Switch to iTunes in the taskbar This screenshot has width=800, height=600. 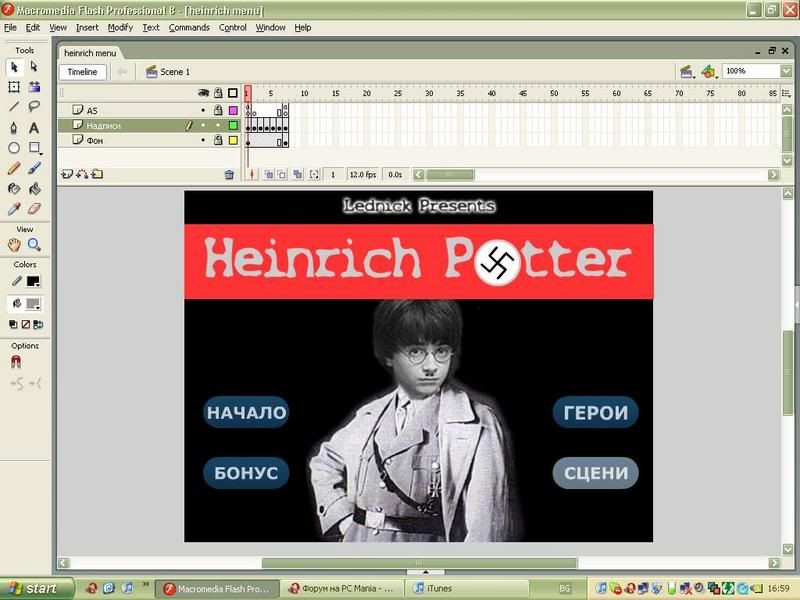pos(466,589)
